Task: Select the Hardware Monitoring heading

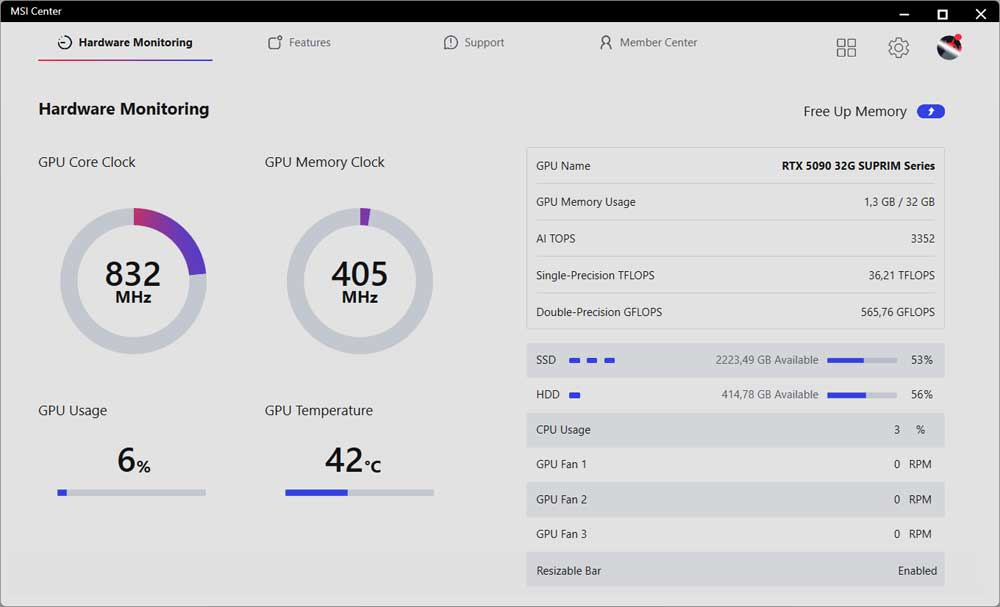Action: 123,108
